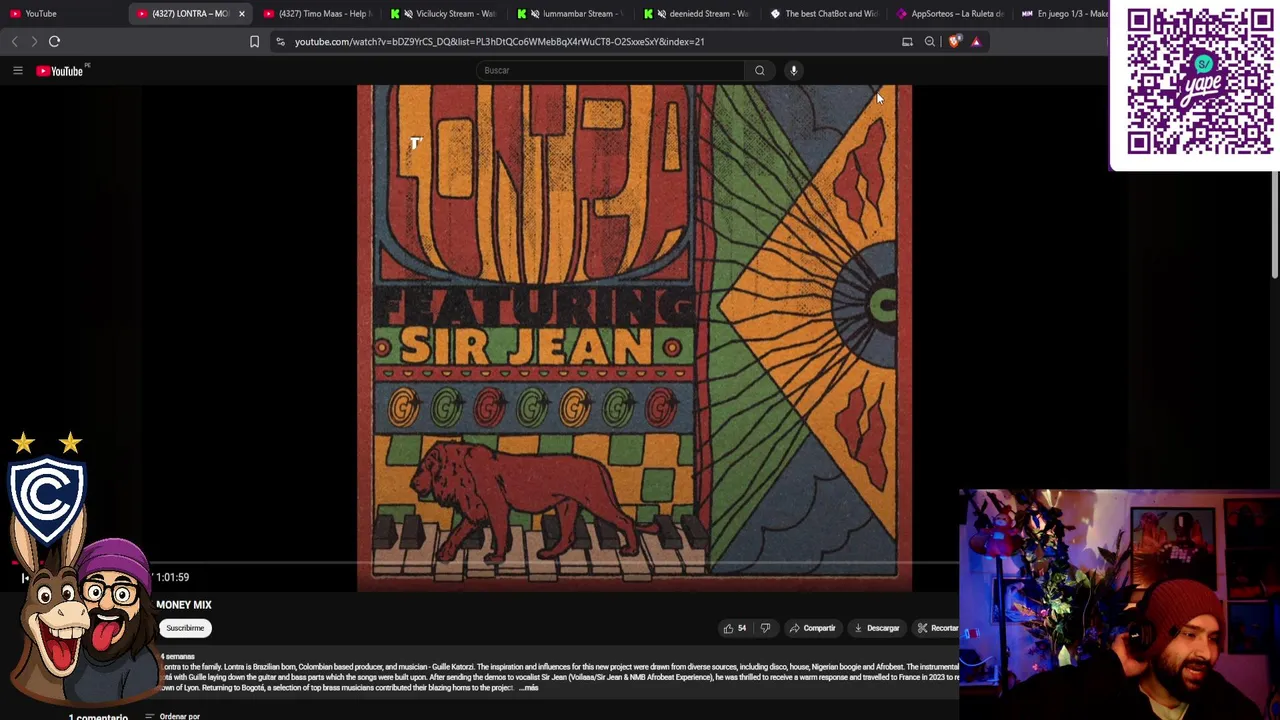Switch to AppSorteos La Ruleta tab
The image size is (1280, 720).
950,13
